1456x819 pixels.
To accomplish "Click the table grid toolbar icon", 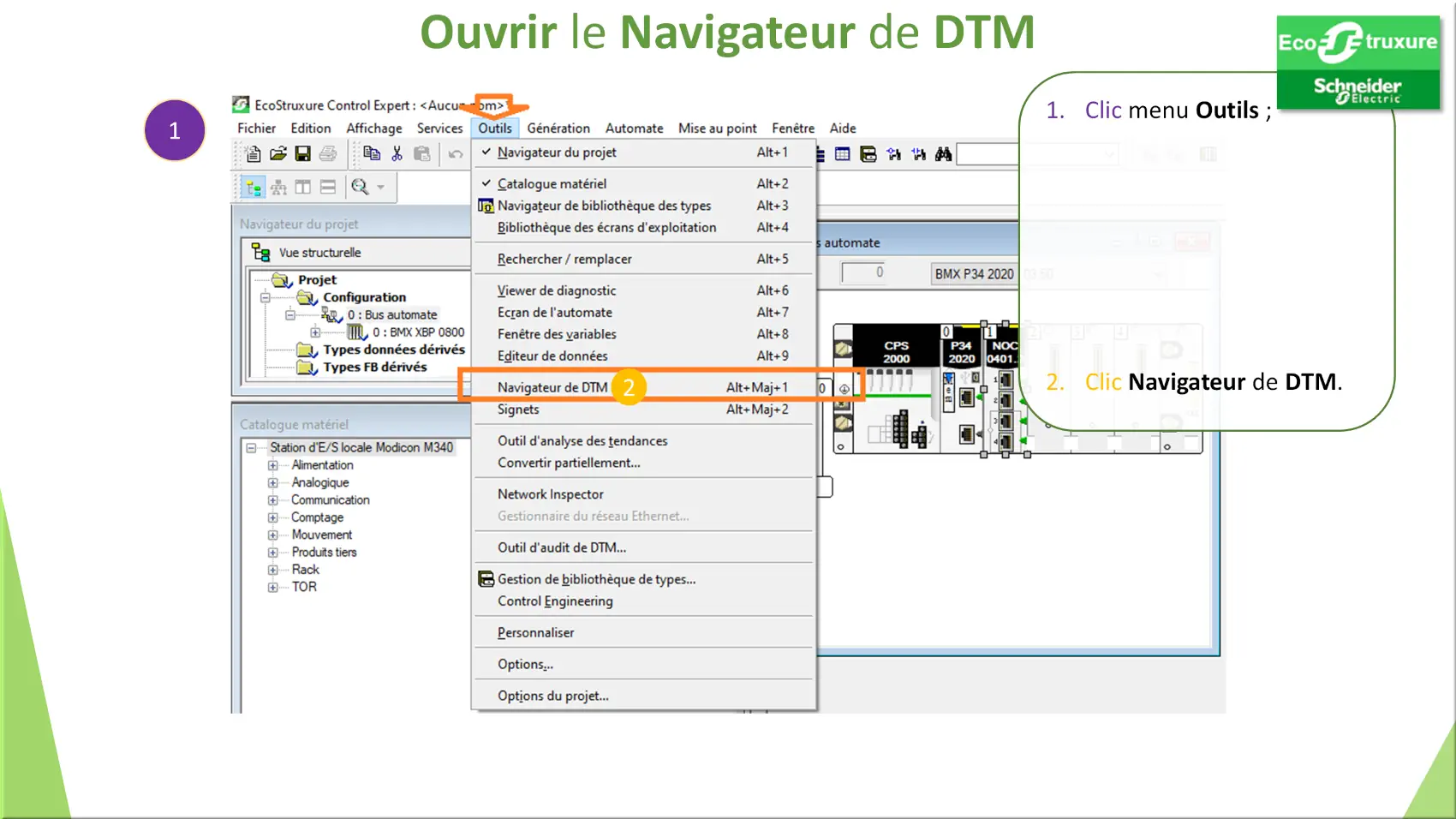I will pyautogui.click(x=843, y=154).
